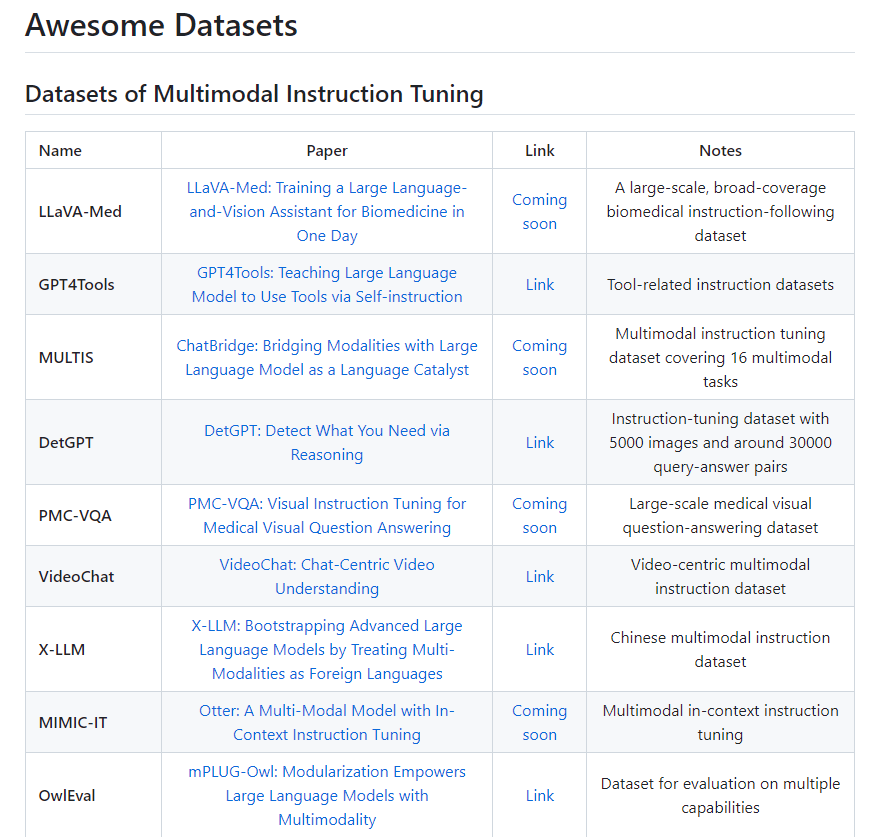
Task: Click the Notes column header
Action: pyautogui.click(x=720, y=151)
